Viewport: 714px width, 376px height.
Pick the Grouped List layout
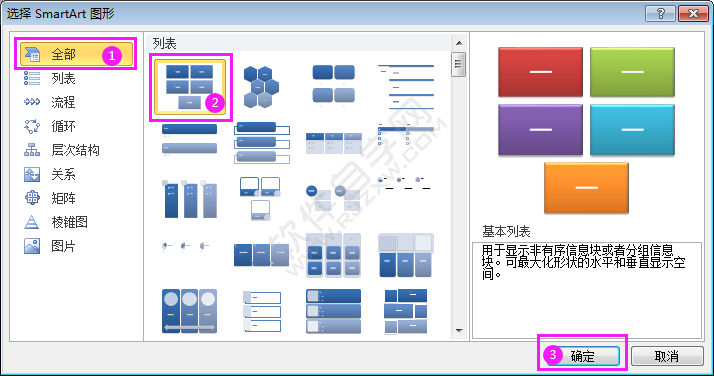point(334,255)
